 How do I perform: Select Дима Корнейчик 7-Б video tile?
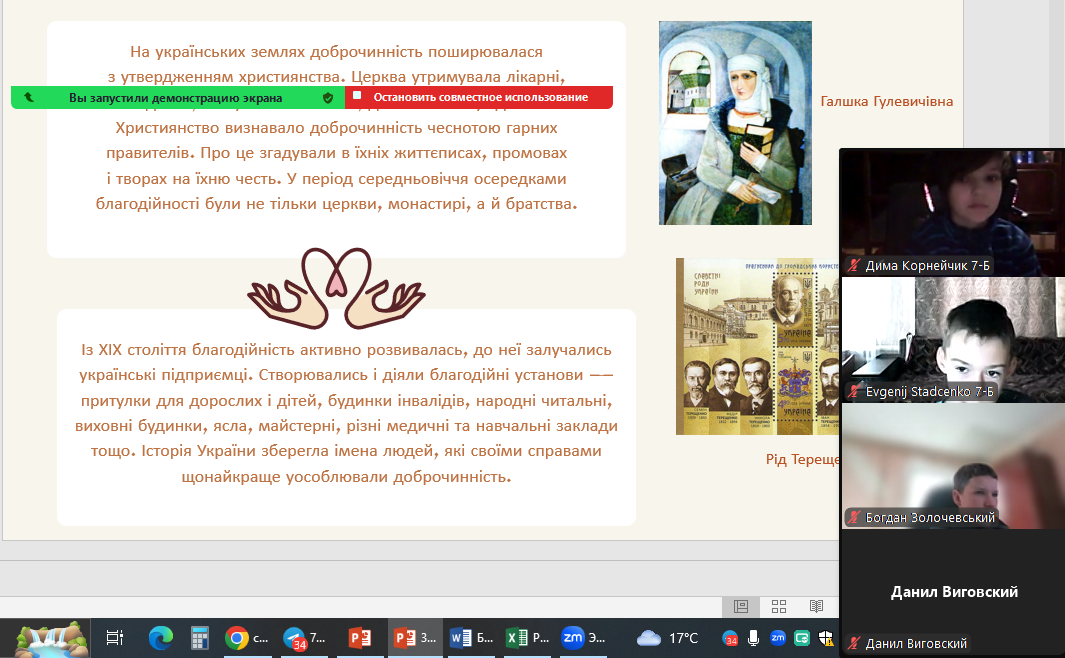coord(953,213)
